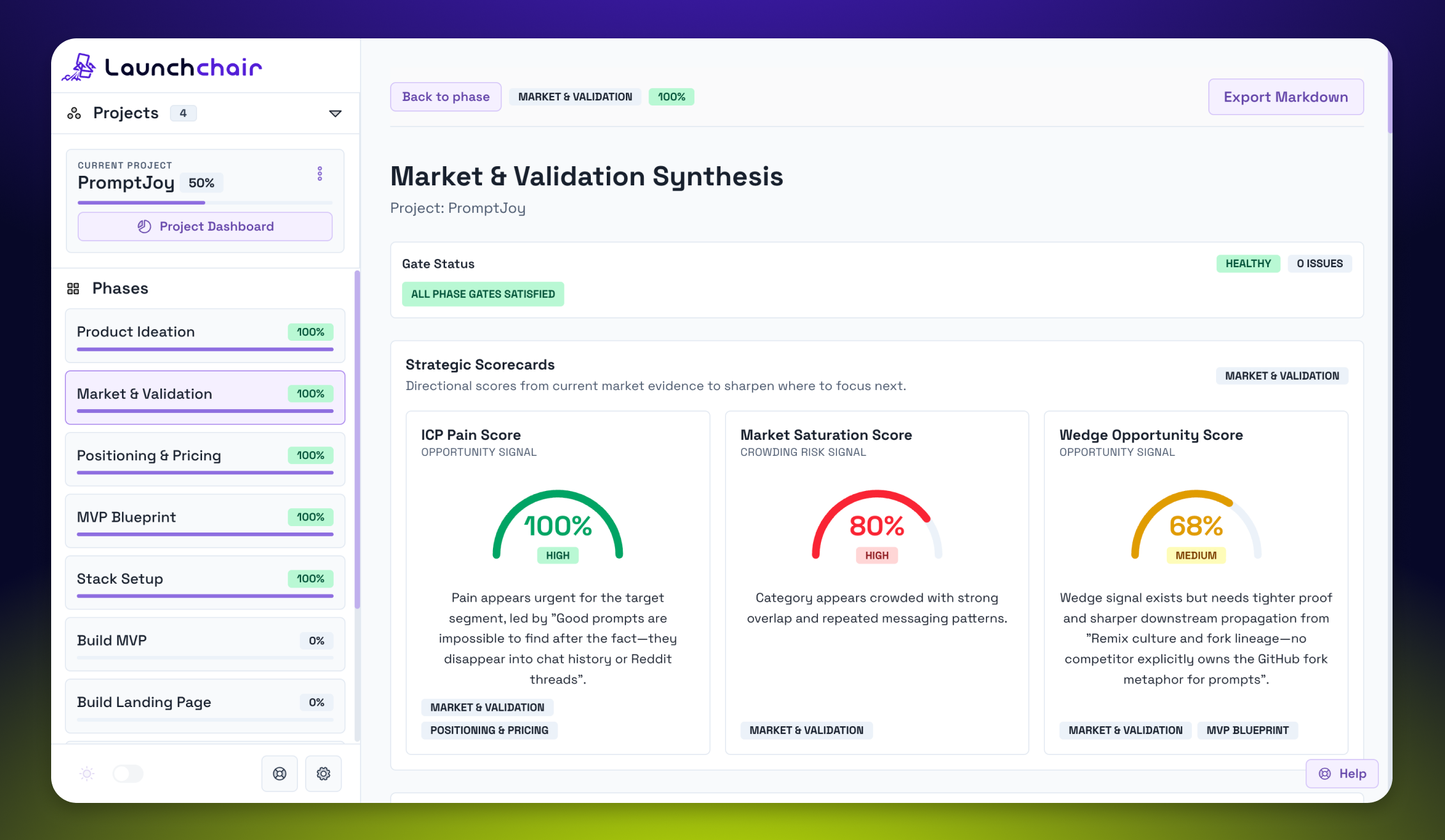Expand the Positioning & Pricing phase

pos(204,458)
